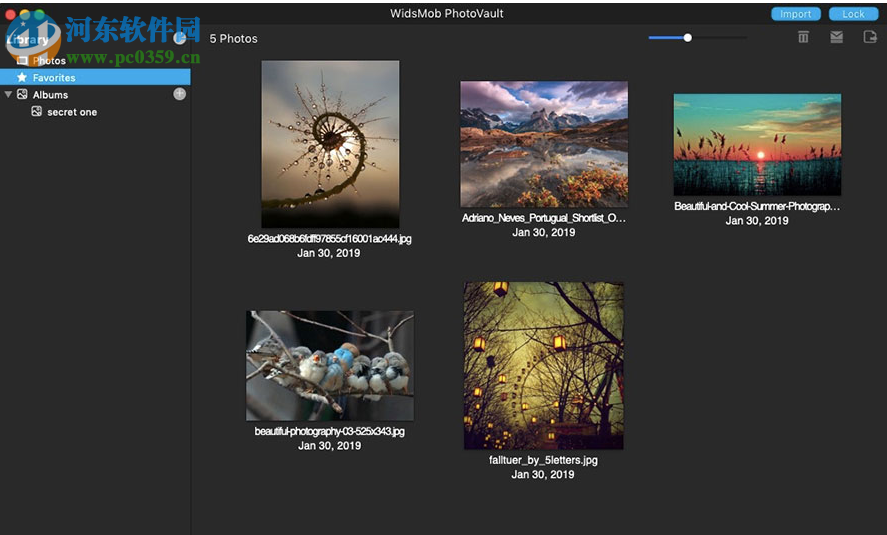The width and height of the screenshot is (887, 535).
Task: Open Photos in the Library sidebar
Action: click(49, 61)
